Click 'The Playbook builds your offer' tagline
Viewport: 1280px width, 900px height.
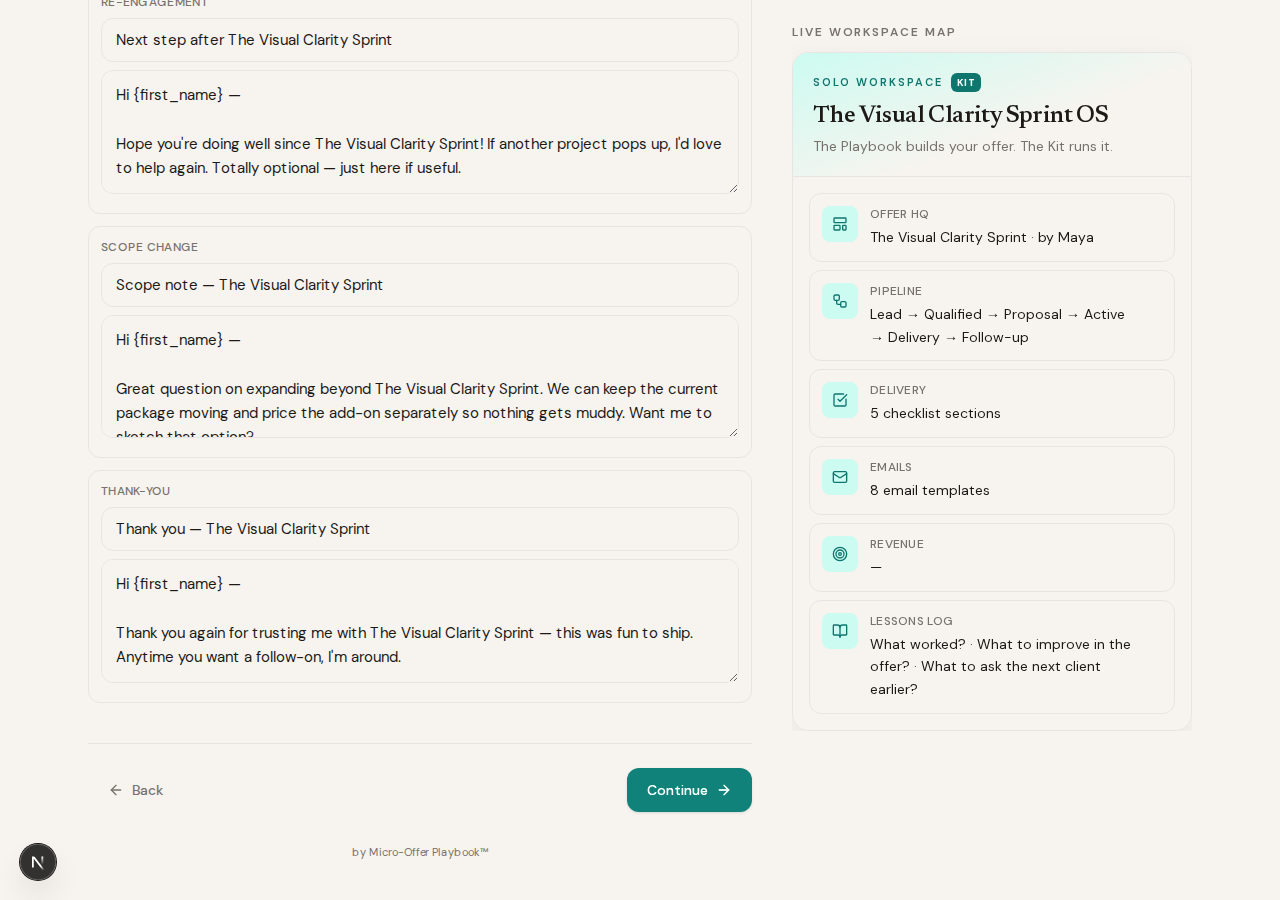[963, 146]
